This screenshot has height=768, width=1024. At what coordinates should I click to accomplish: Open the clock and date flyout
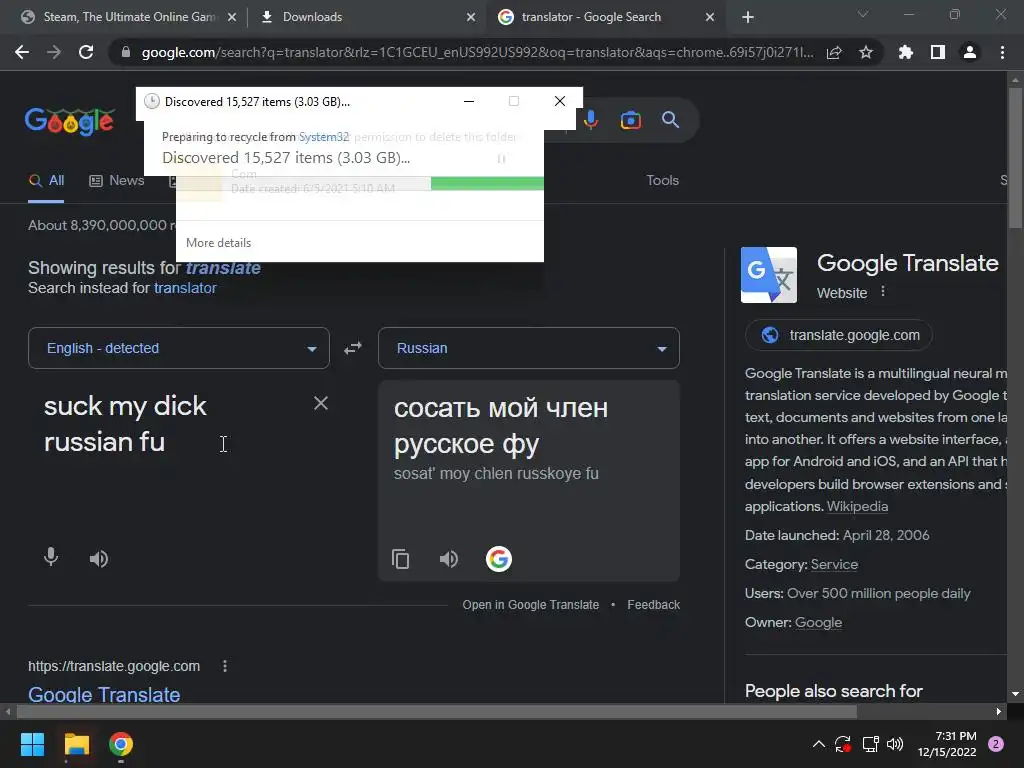[946, 744]
